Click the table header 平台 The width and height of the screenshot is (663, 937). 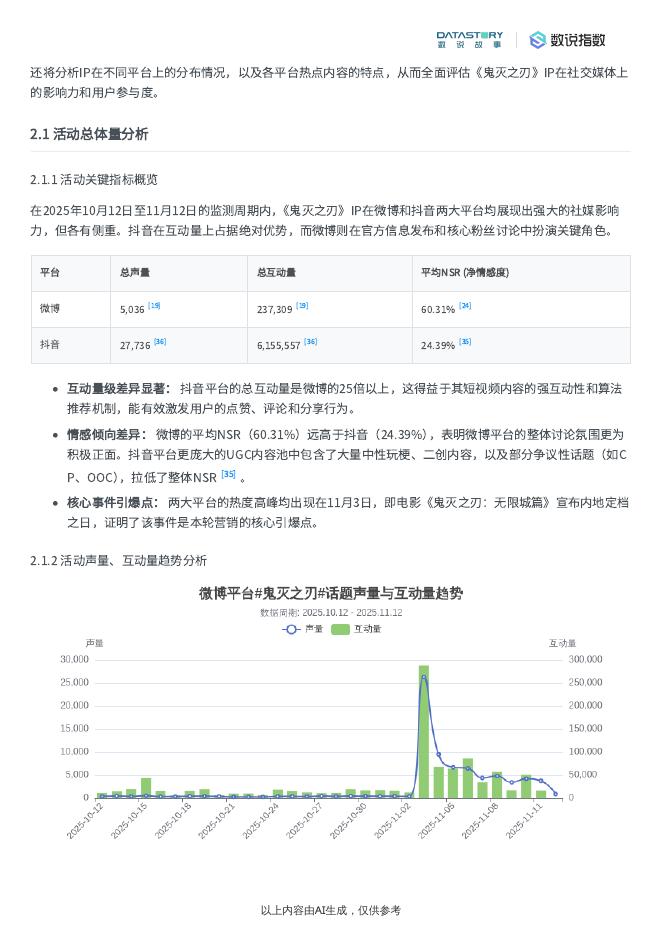50,272
